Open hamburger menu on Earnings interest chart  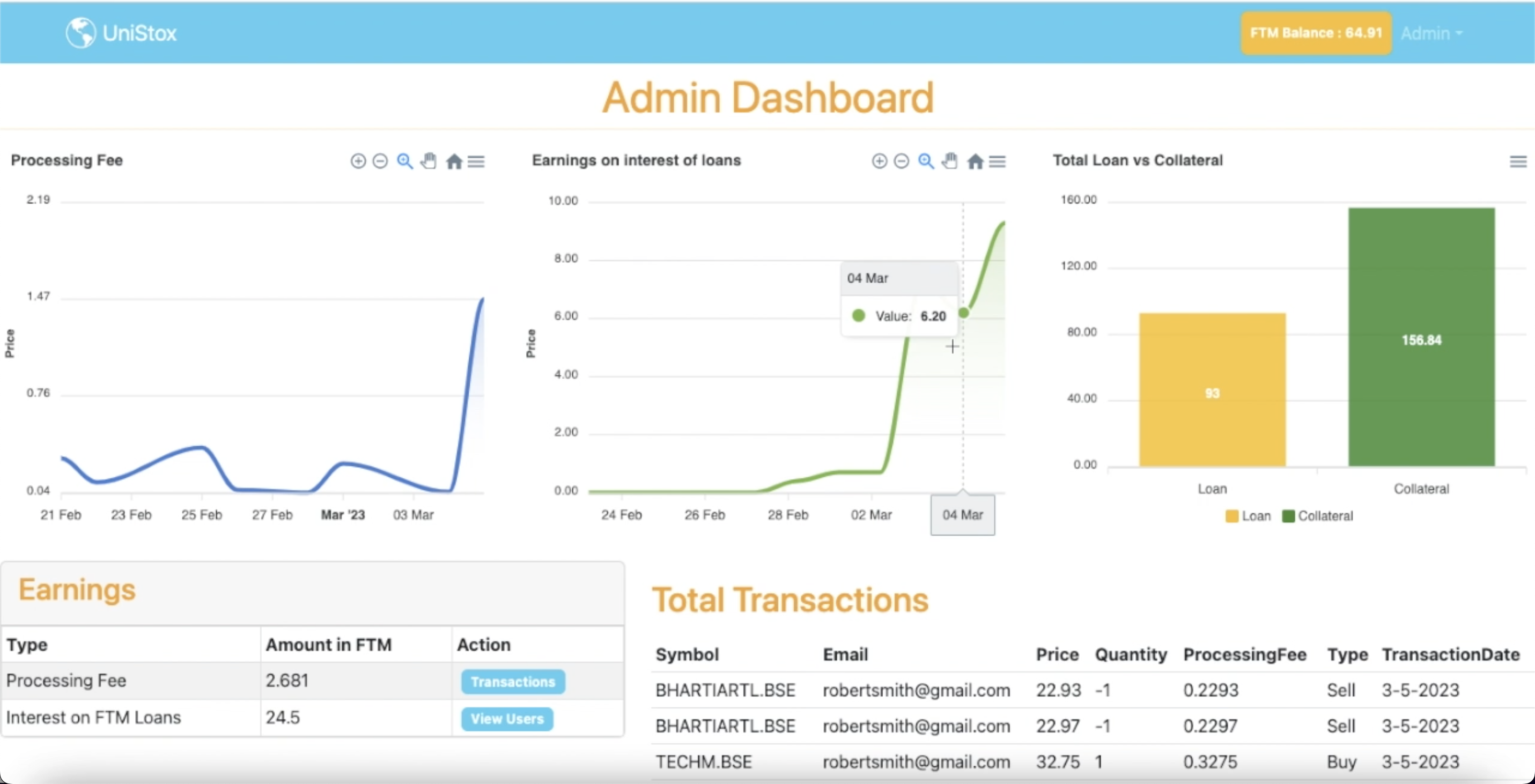coord(998,161)
